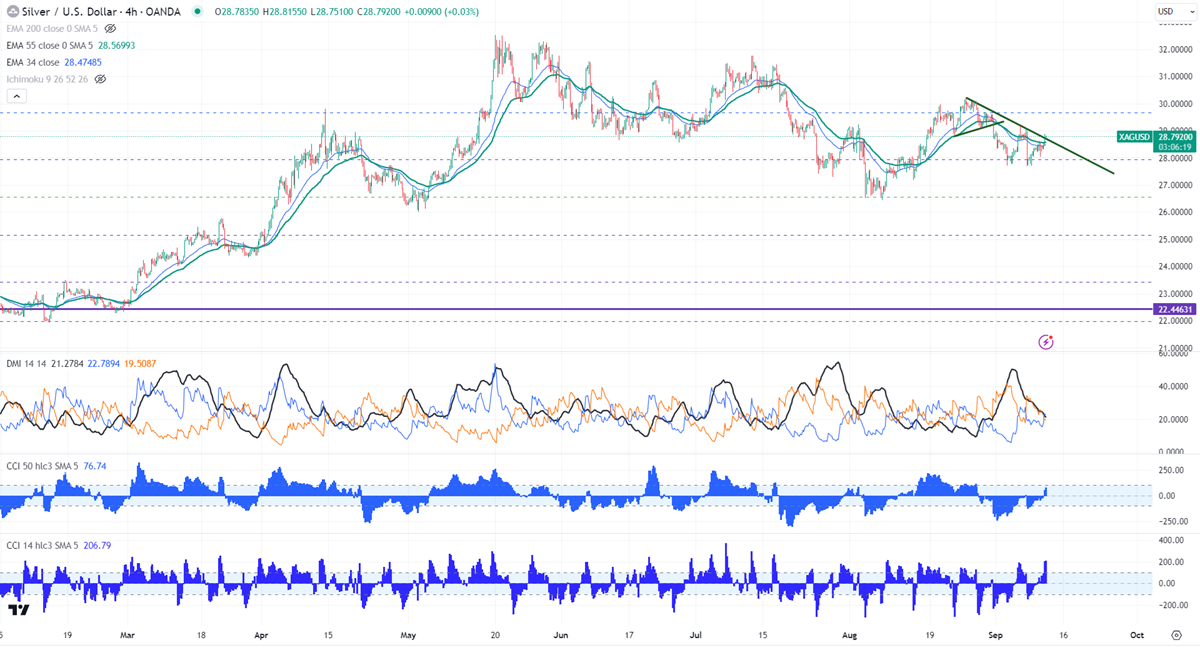
Task: Click the Oct date on the time axis
Action: click(x=1137, y=634)
